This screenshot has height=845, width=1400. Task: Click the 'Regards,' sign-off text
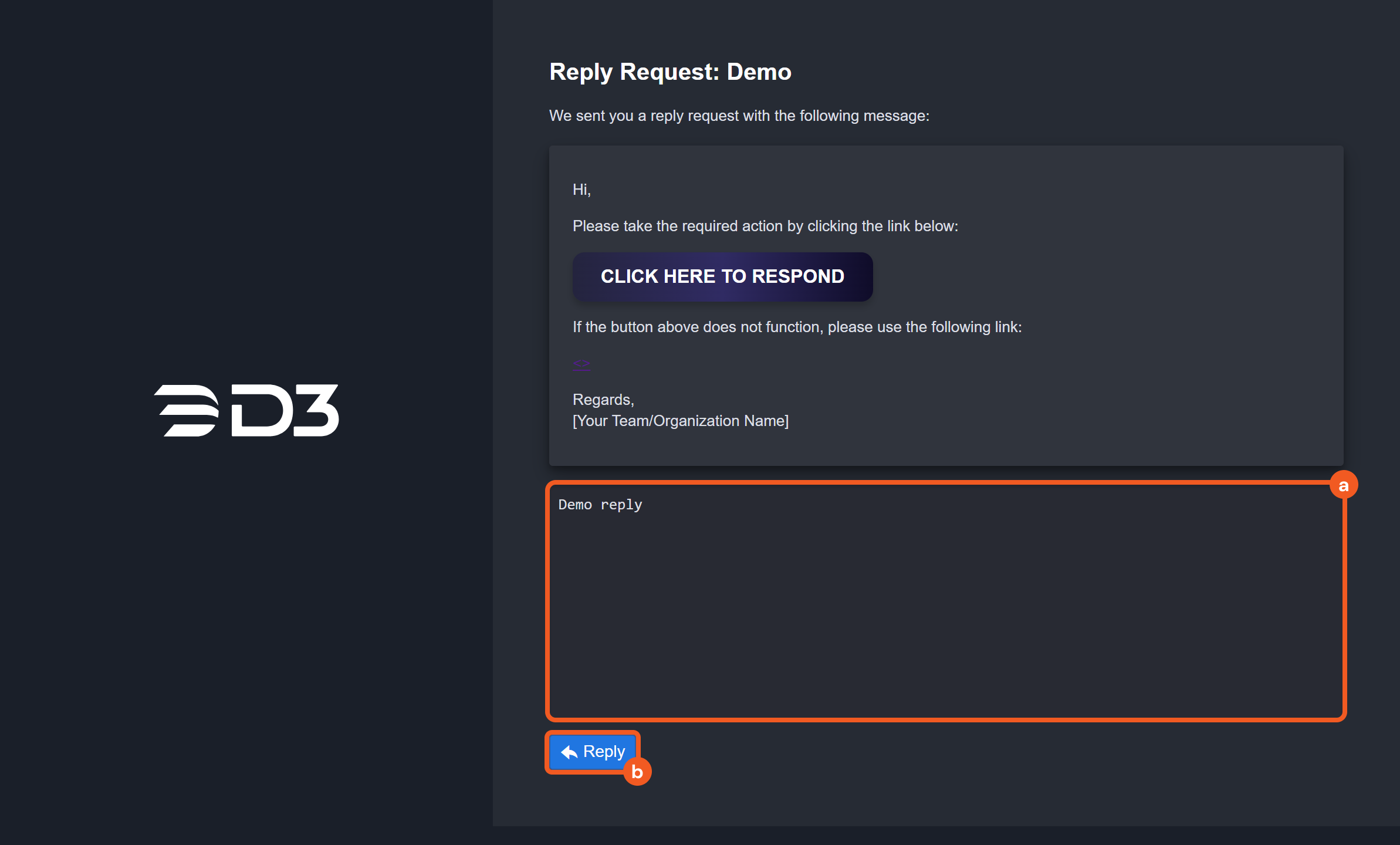tap(603, 400)
